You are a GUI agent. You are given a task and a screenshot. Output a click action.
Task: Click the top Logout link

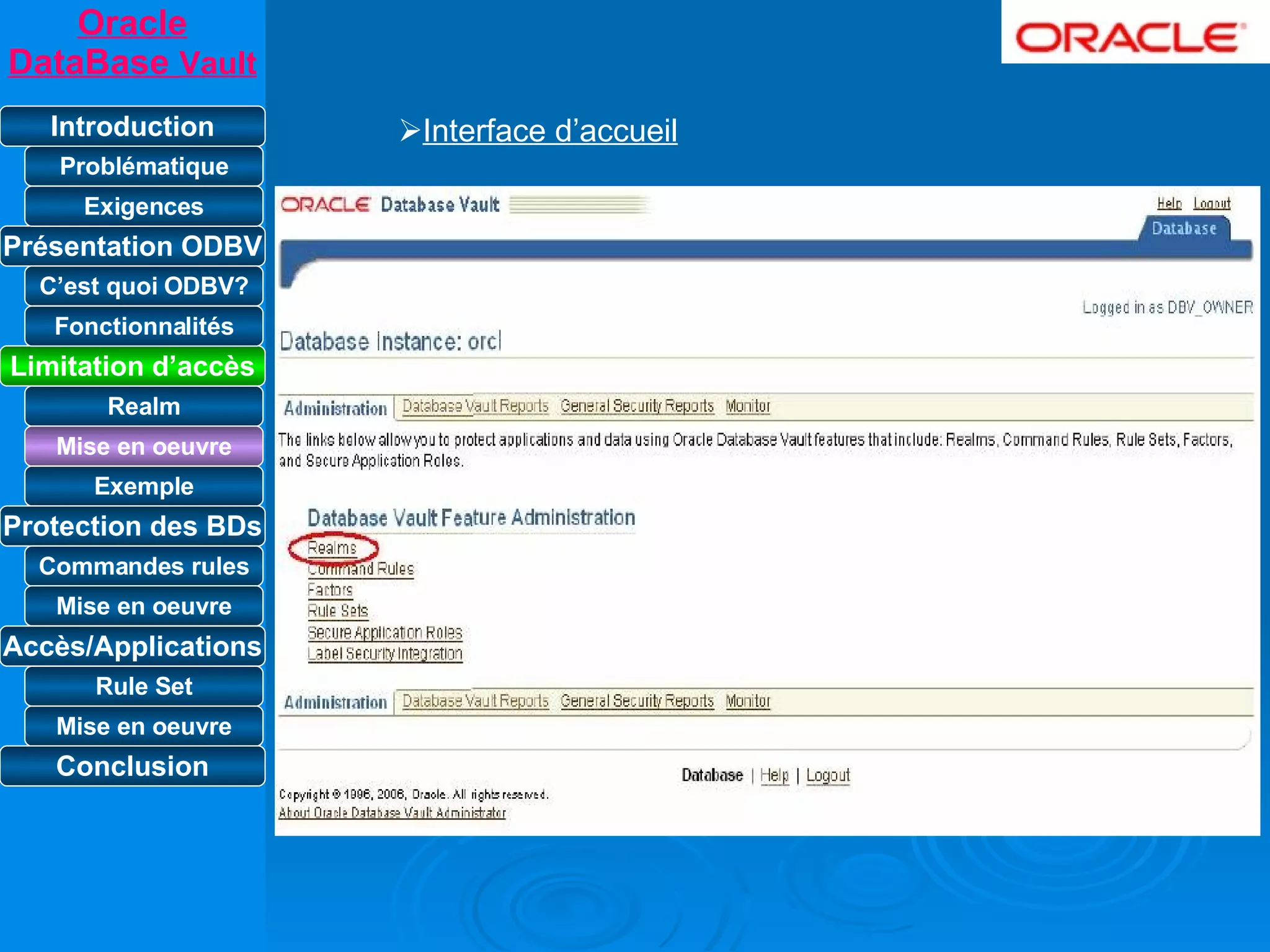click(x=1212, y=203)
